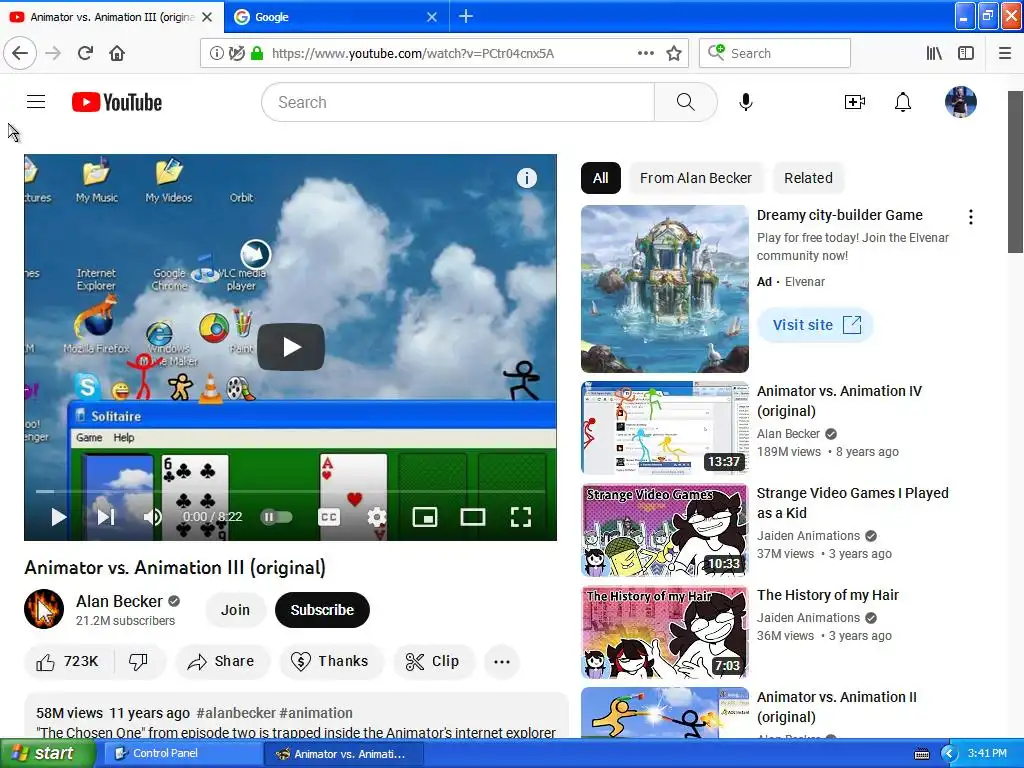Click the page vertical scrollbar
This screenshot has width=1024, height=768.
pos(1016,172)
